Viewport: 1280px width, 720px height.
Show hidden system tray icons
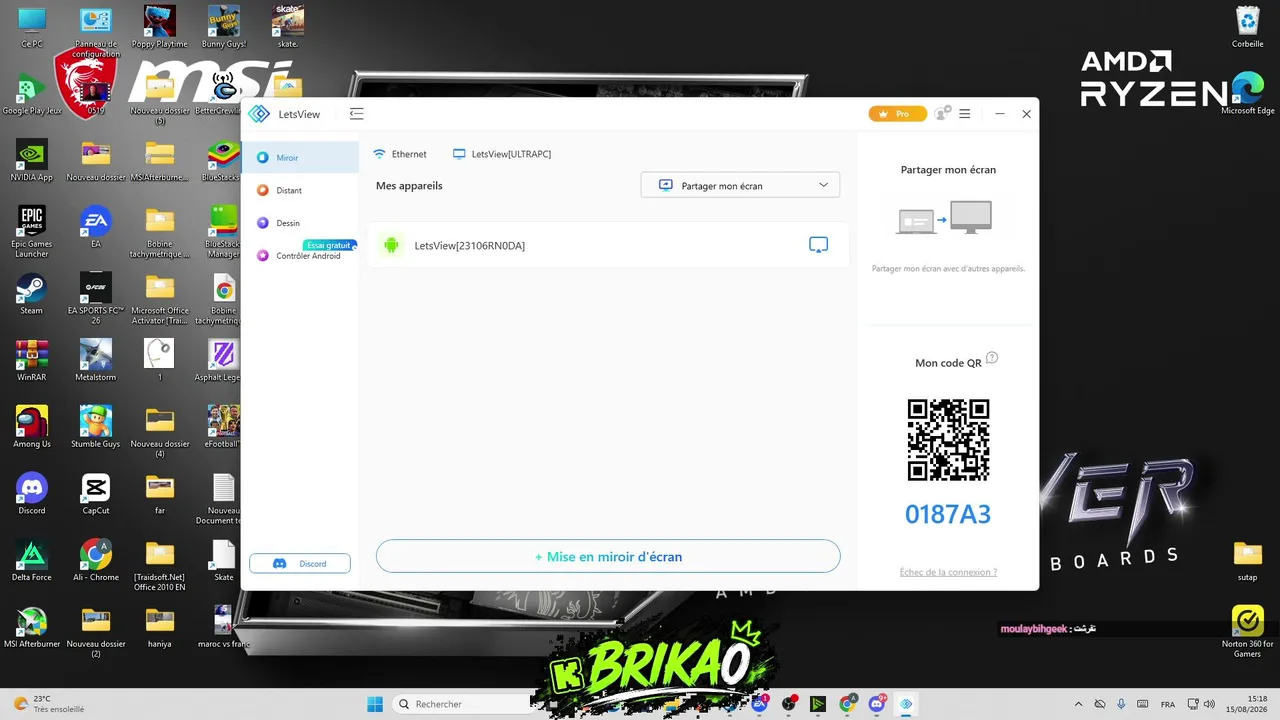(x=1078, y=704)
